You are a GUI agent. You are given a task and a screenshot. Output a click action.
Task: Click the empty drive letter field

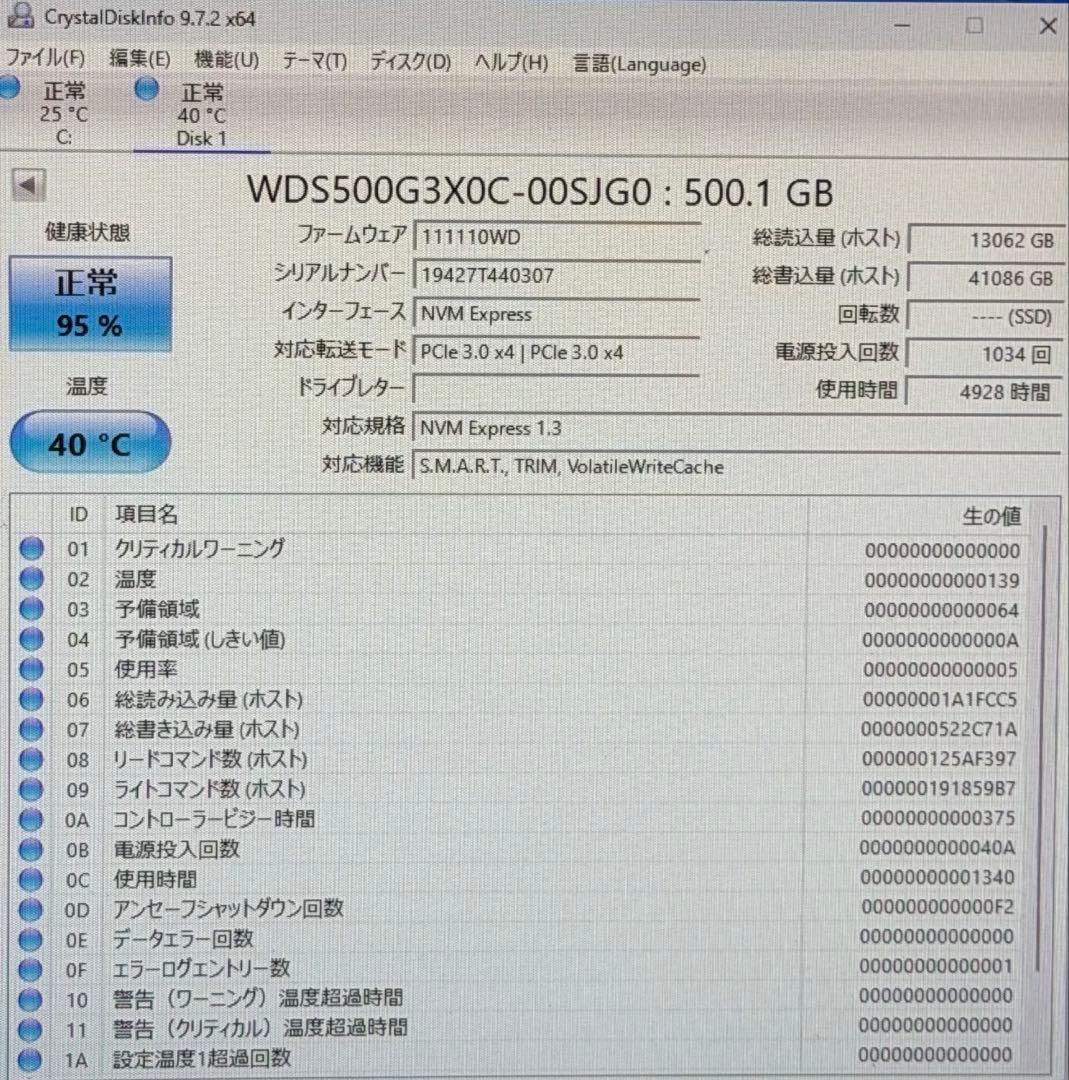(557, 390)
